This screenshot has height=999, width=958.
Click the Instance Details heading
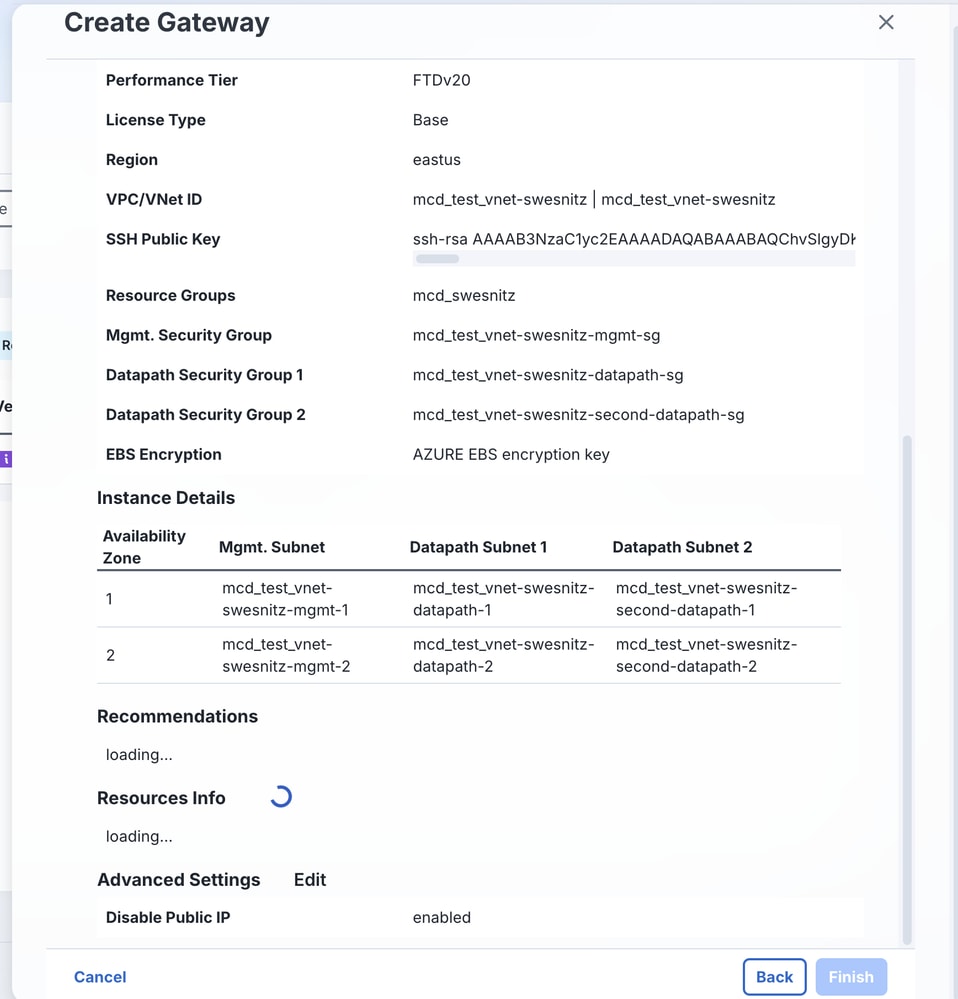tap(166, 498)
